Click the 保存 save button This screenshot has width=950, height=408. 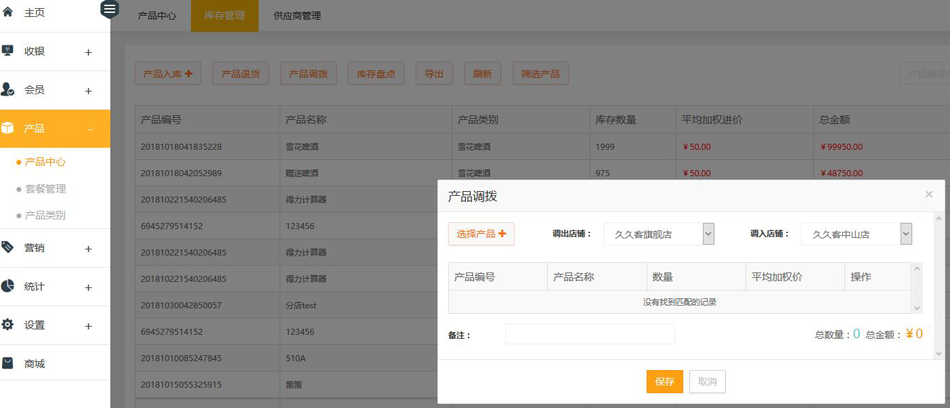pyautogui.click(x=664, y=381)
